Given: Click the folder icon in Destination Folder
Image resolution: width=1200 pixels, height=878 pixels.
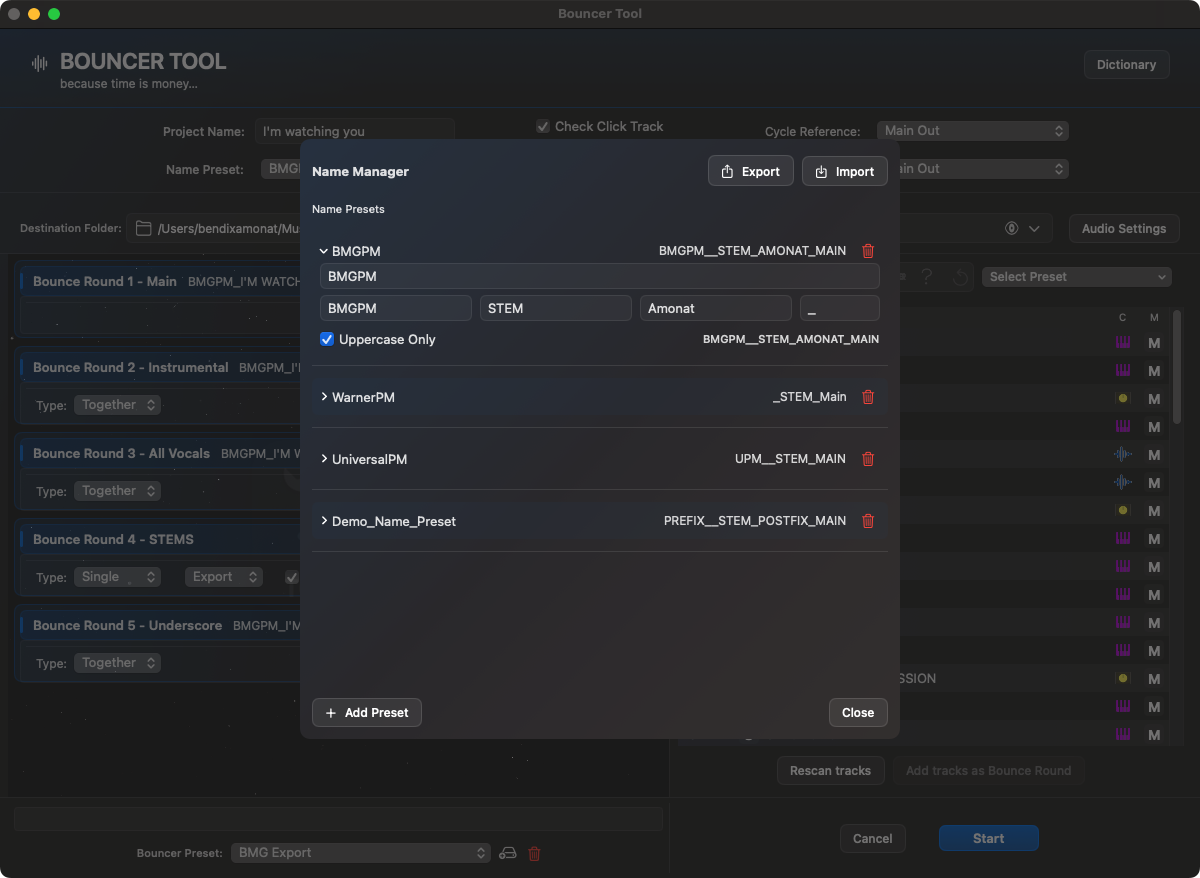Looking at the screenshot, I should click(143, 229).
